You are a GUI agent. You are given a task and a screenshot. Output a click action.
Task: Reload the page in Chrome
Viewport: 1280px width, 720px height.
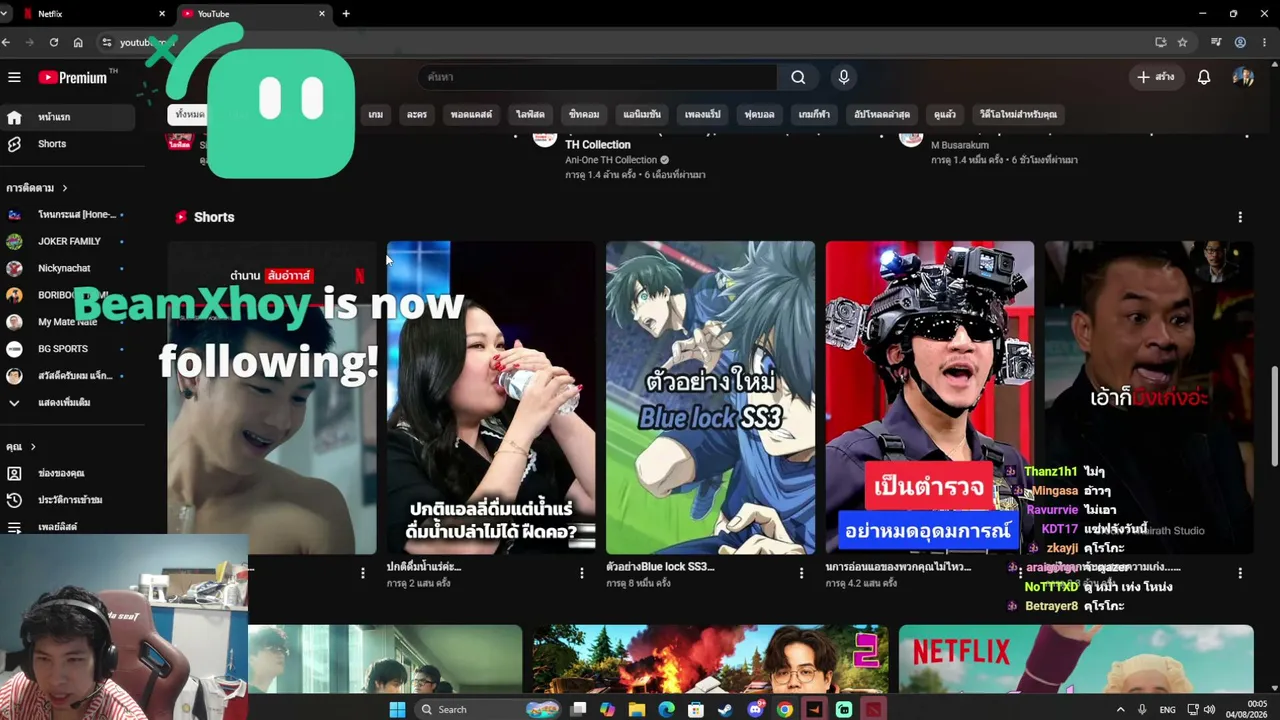pyautogui.click(x=54, y=42)
